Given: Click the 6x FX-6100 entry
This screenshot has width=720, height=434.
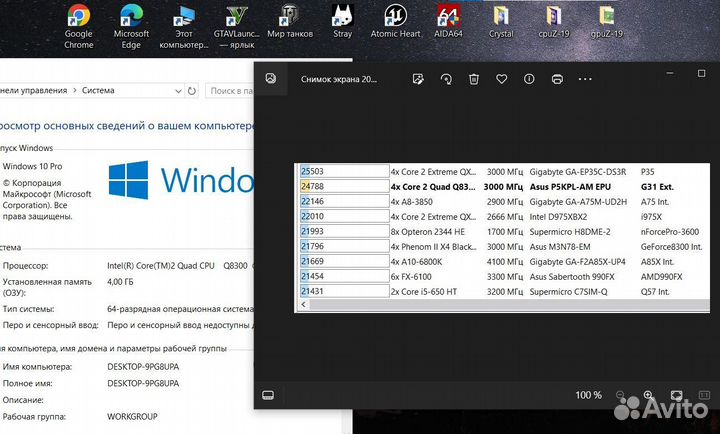Looking at the screenshot, I should 411,276.
